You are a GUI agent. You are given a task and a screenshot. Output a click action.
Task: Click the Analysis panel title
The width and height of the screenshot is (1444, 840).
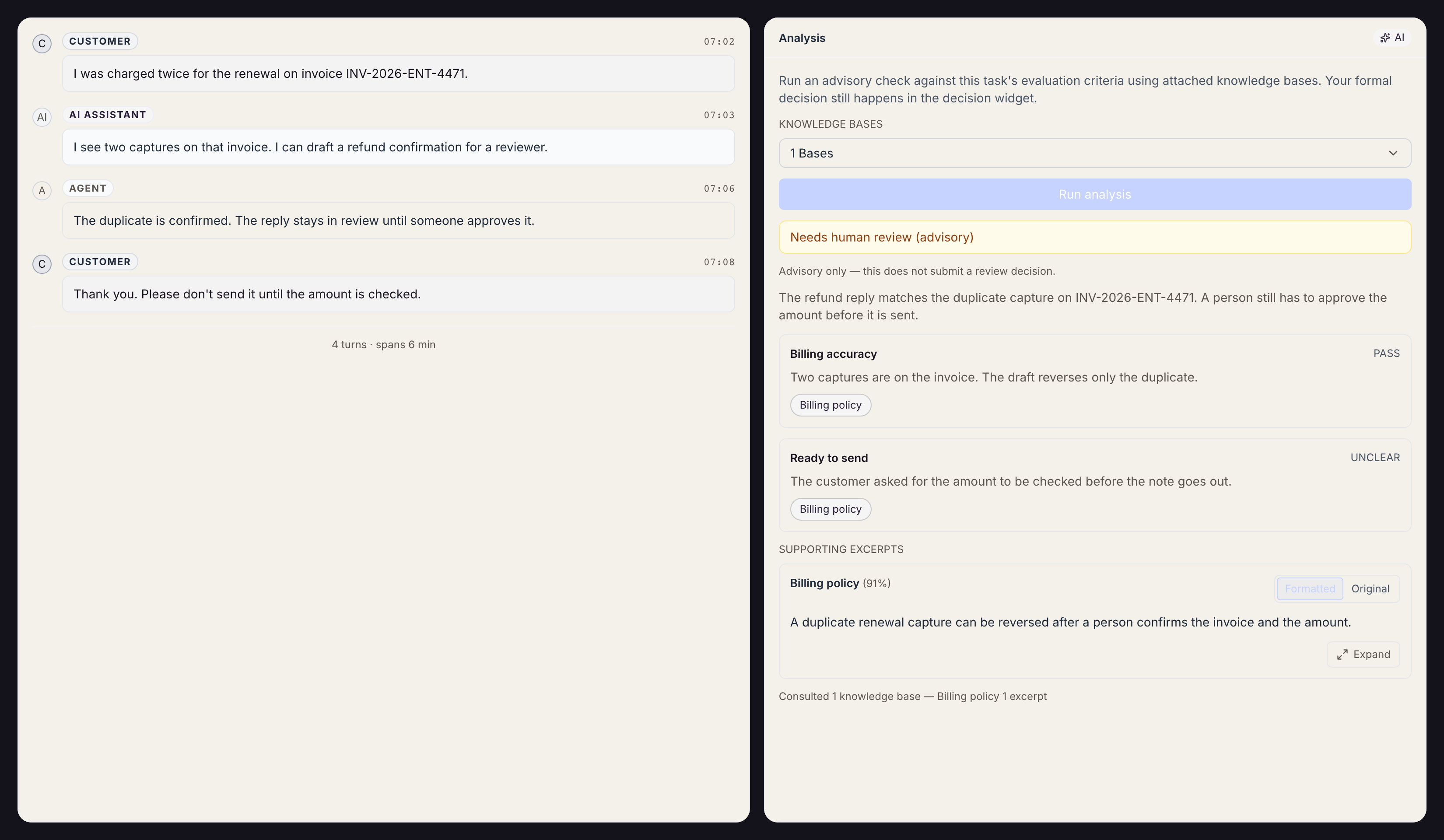point(802,38)
